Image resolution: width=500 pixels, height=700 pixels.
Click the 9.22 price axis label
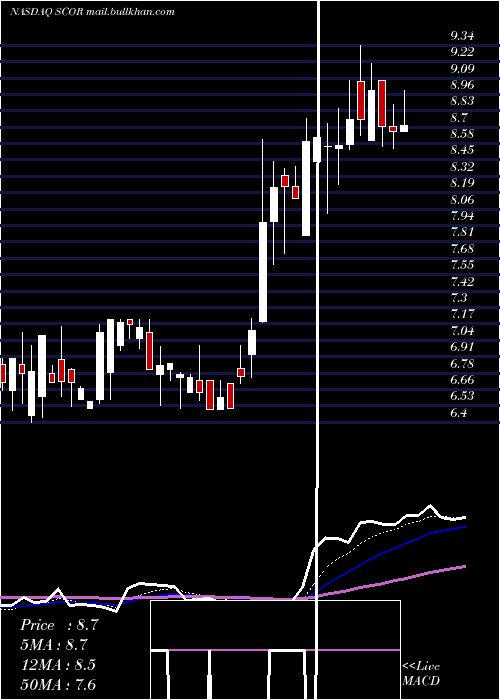(x=462, y=52)
